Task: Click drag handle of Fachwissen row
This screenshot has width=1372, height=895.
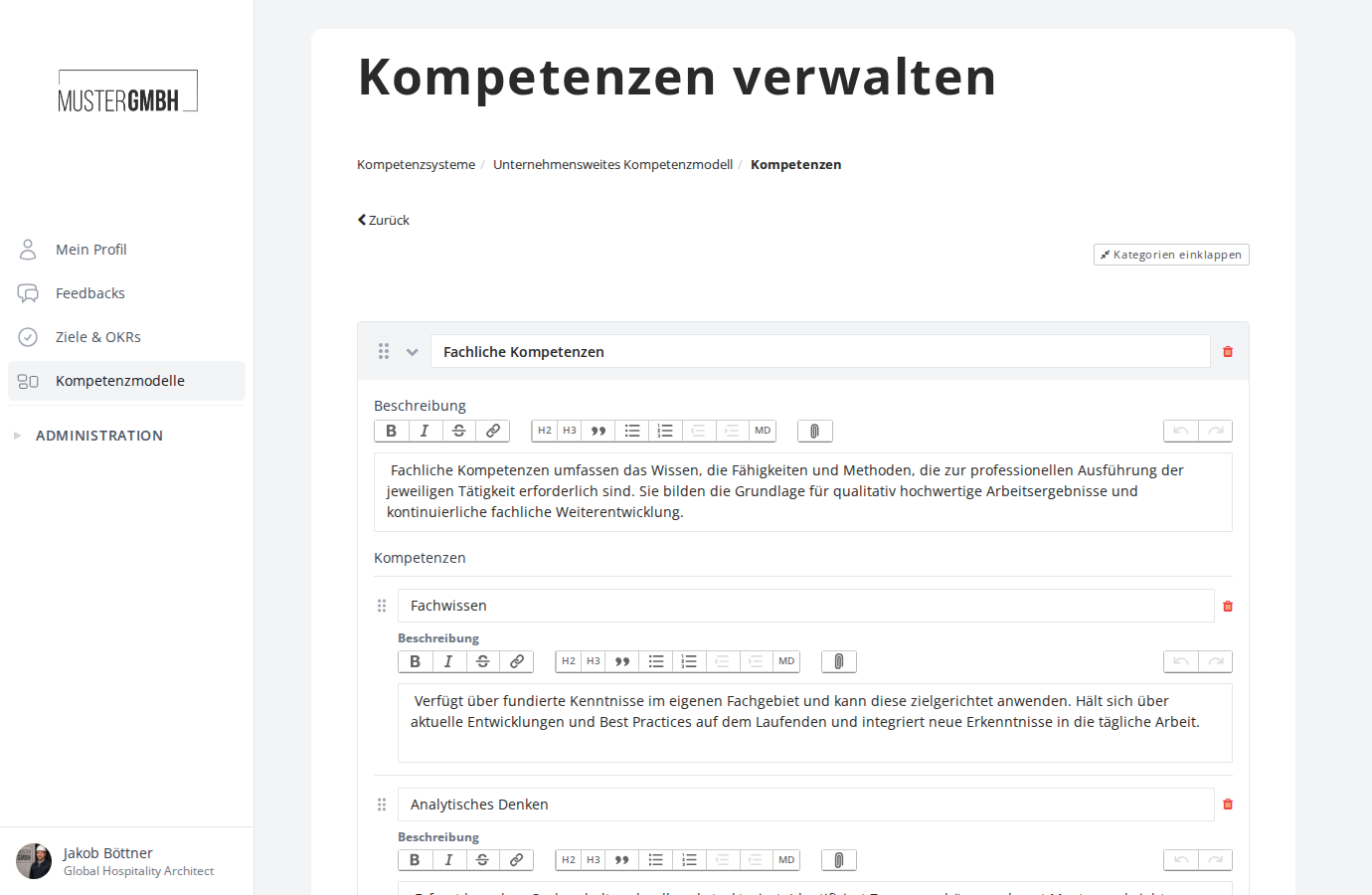Action: (x=382, y=606)
